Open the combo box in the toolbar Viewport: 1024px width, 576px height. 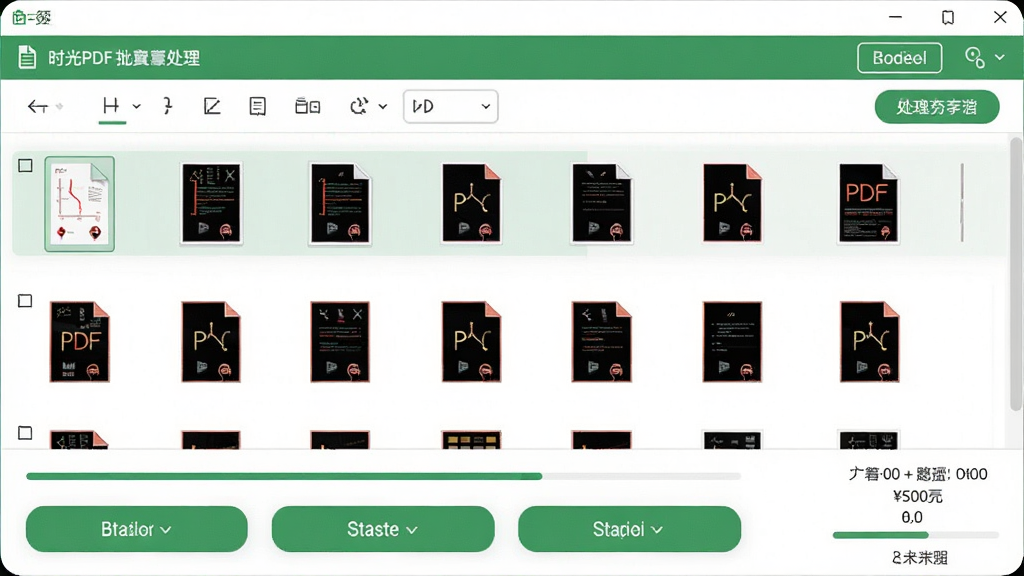(x=451, y=106)
